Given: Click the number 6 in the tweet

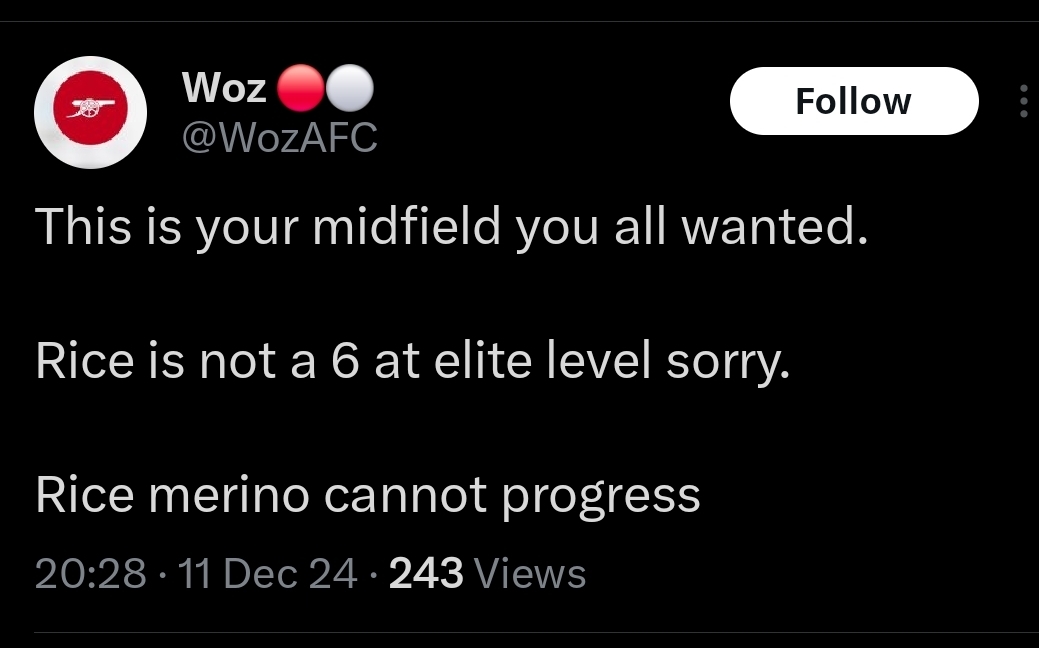Looking at the screenshot, I should (x=344, y=361).
